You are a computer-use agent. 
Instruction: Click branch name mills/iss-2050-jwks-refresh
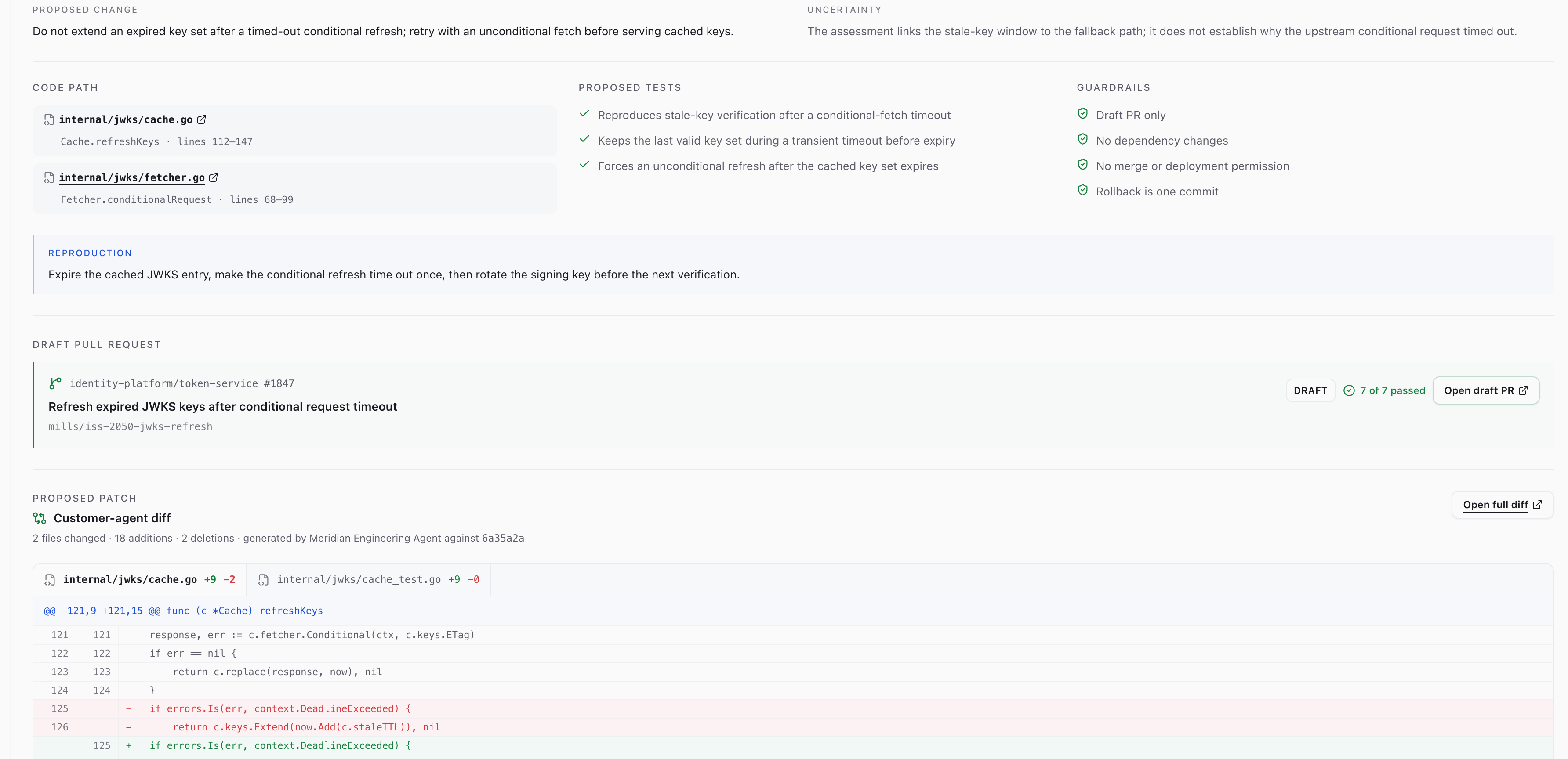pos(130,427)
